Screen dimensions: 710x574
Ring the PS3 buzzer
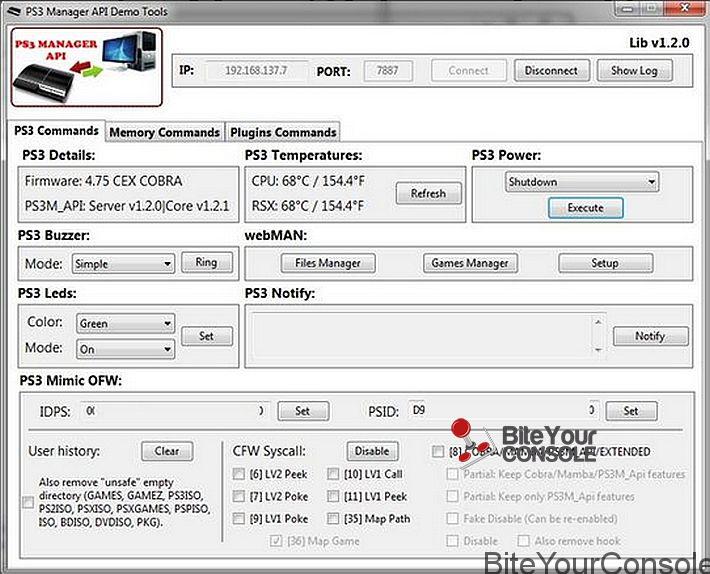click(x=206, y=263)
